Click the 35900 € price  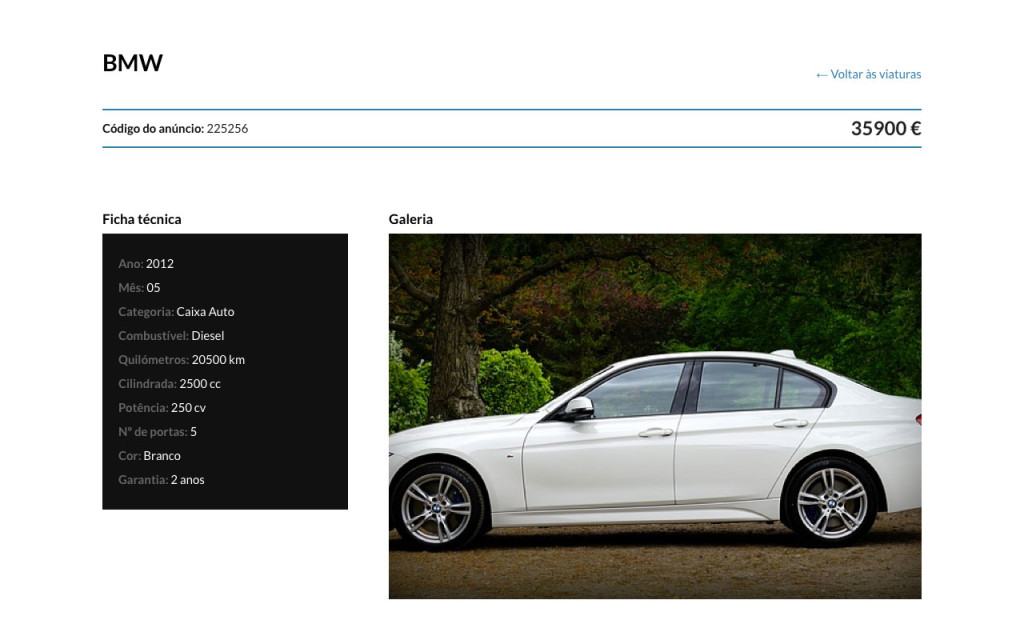tap(885, 128)
